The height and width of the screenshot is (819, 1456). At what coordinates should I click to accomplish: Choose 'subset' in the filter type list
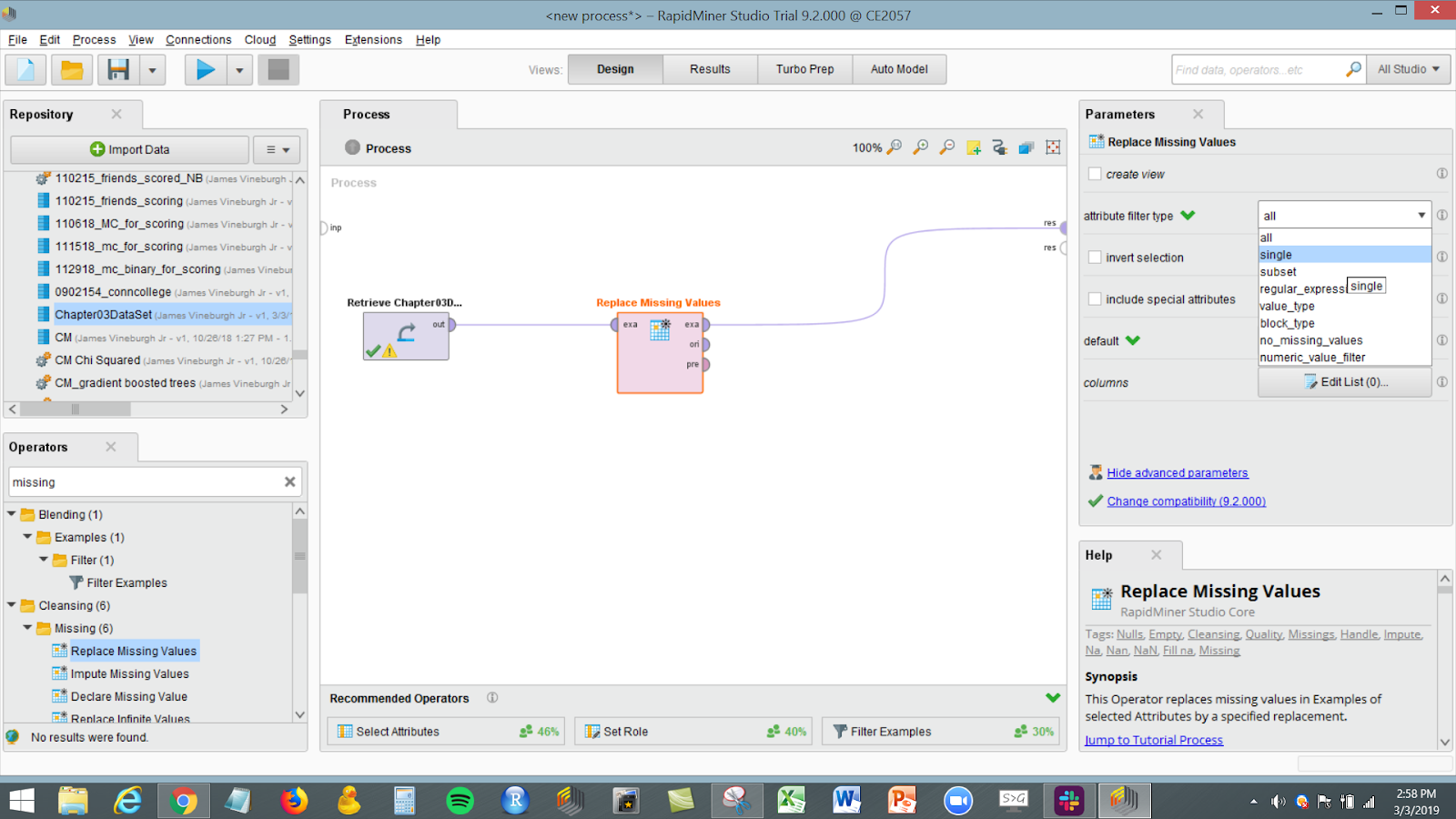[1344, 272]
